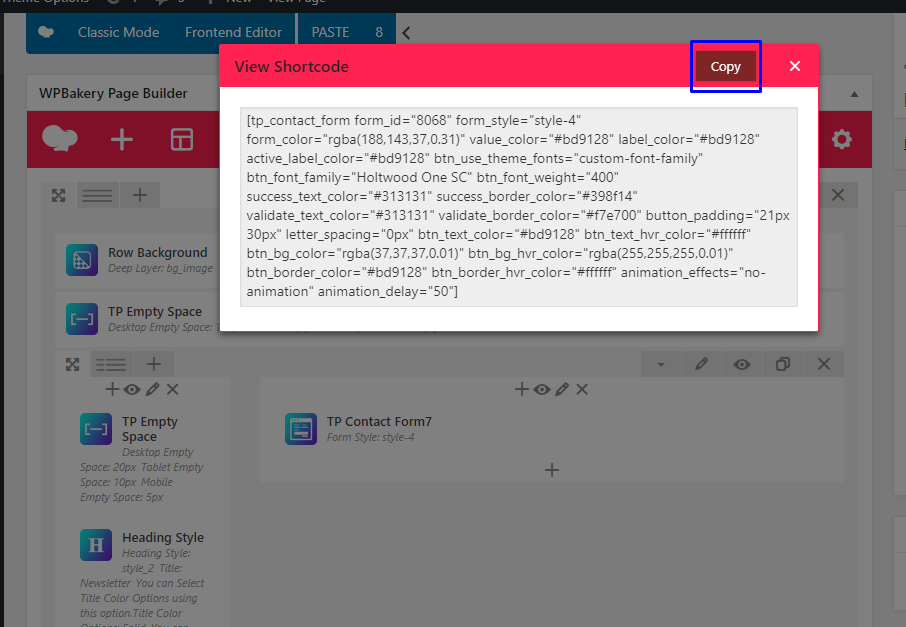
Task: Toggle the right column's eye visibility
Action: click(x=542, y=389)
